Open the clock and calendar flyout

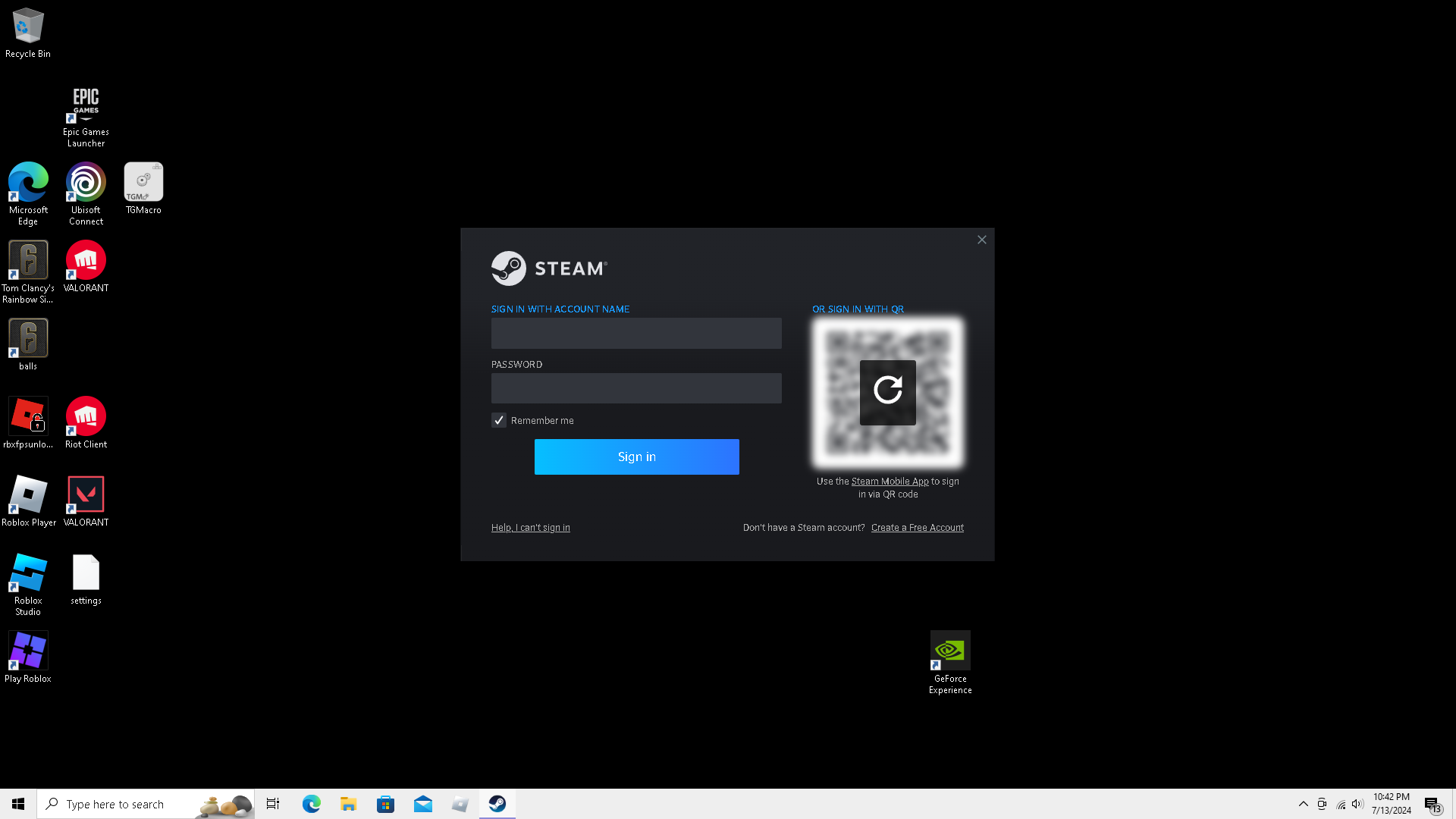(x=1392, y=804)
